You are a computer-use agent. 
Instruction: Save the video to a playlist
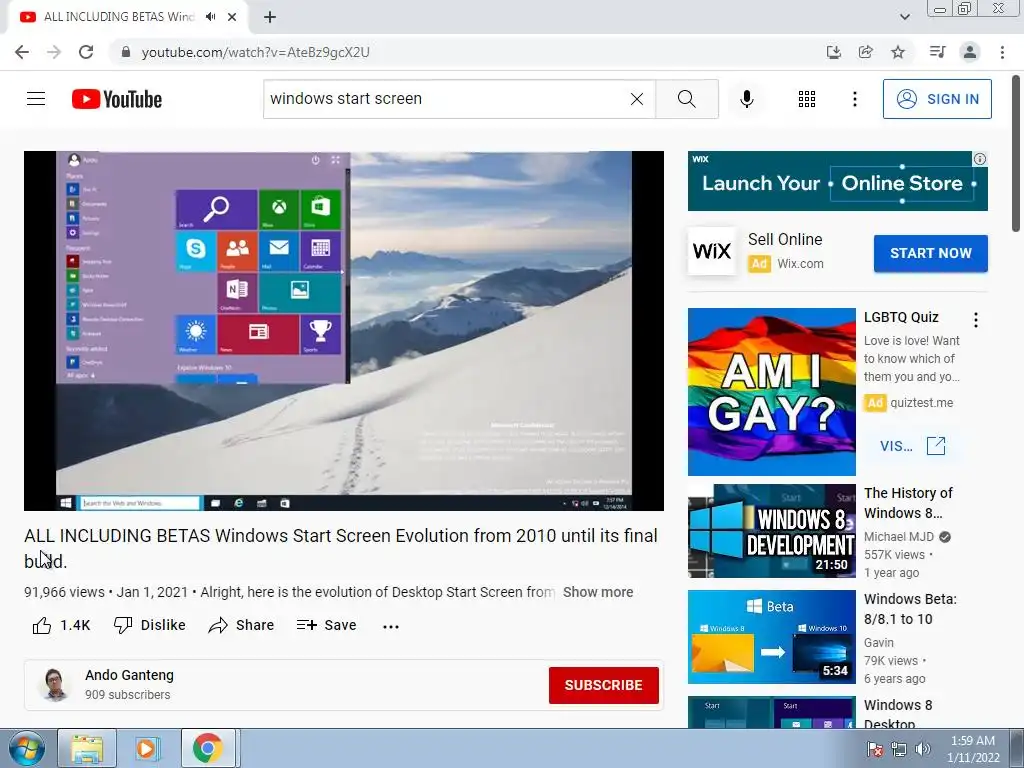click(326, 626)
